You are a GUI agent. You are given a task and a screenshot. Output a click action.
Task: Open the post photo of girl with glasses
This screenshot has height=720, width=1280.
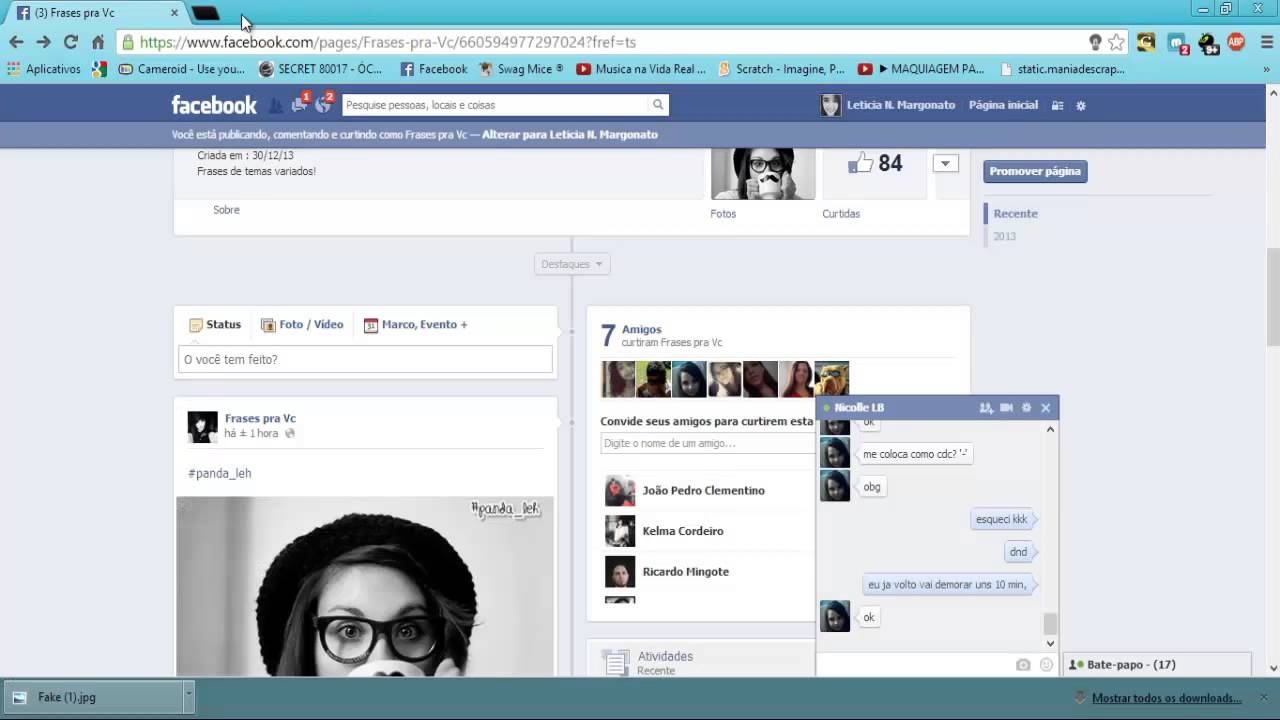365,587
